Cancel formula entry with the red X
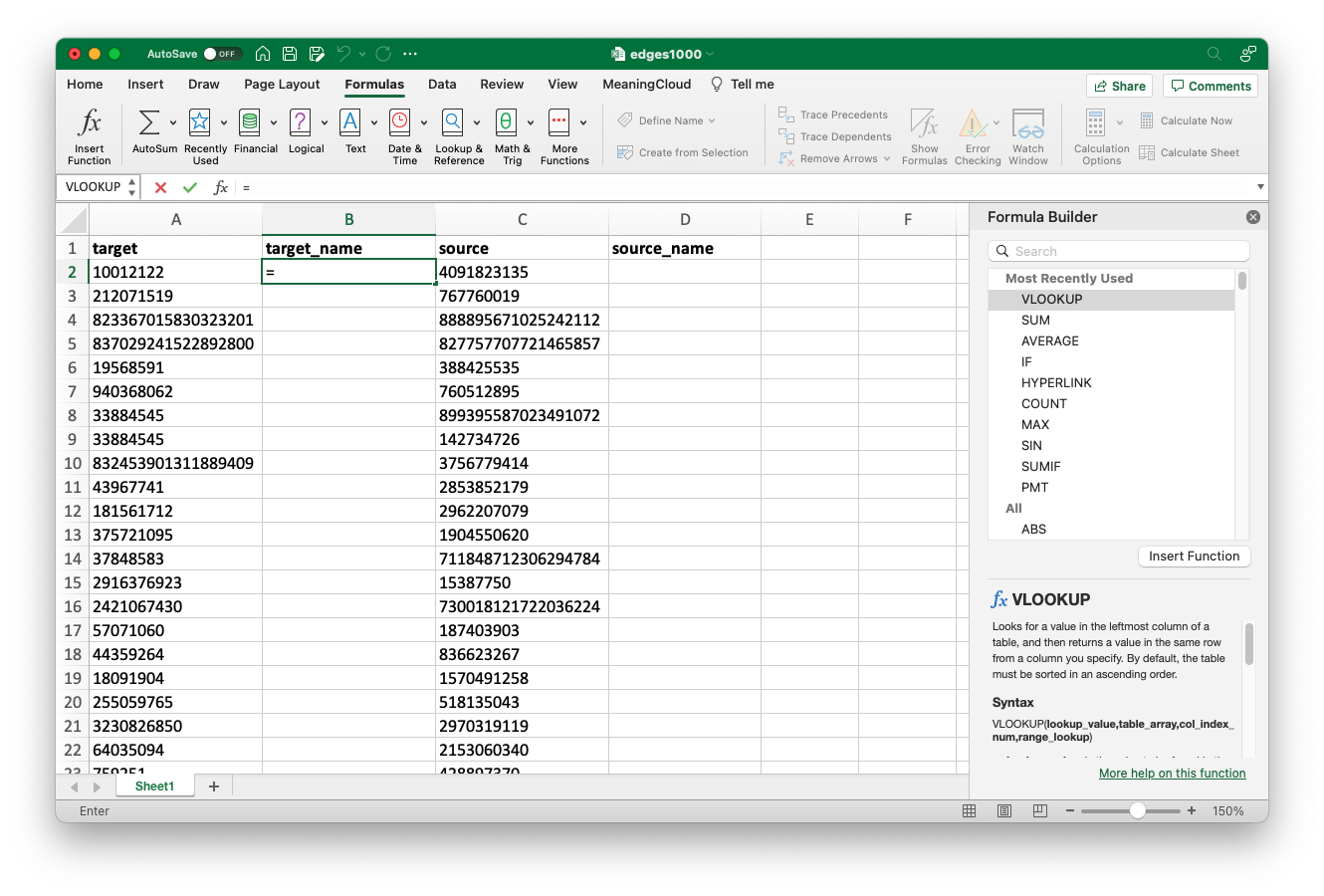This screenshot has height=896, width=1324. pyautogui.click(x=162, y=186)
